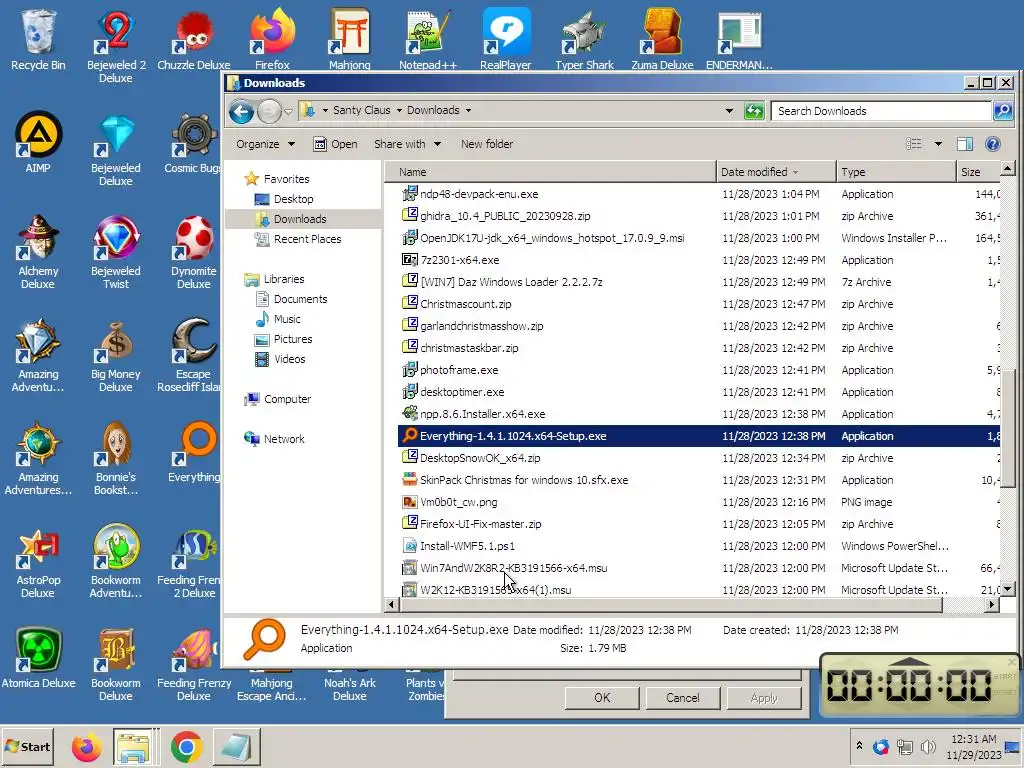Select Network in the navigation pane
This screenshot has height=768, width=1024.
point(283,439)
